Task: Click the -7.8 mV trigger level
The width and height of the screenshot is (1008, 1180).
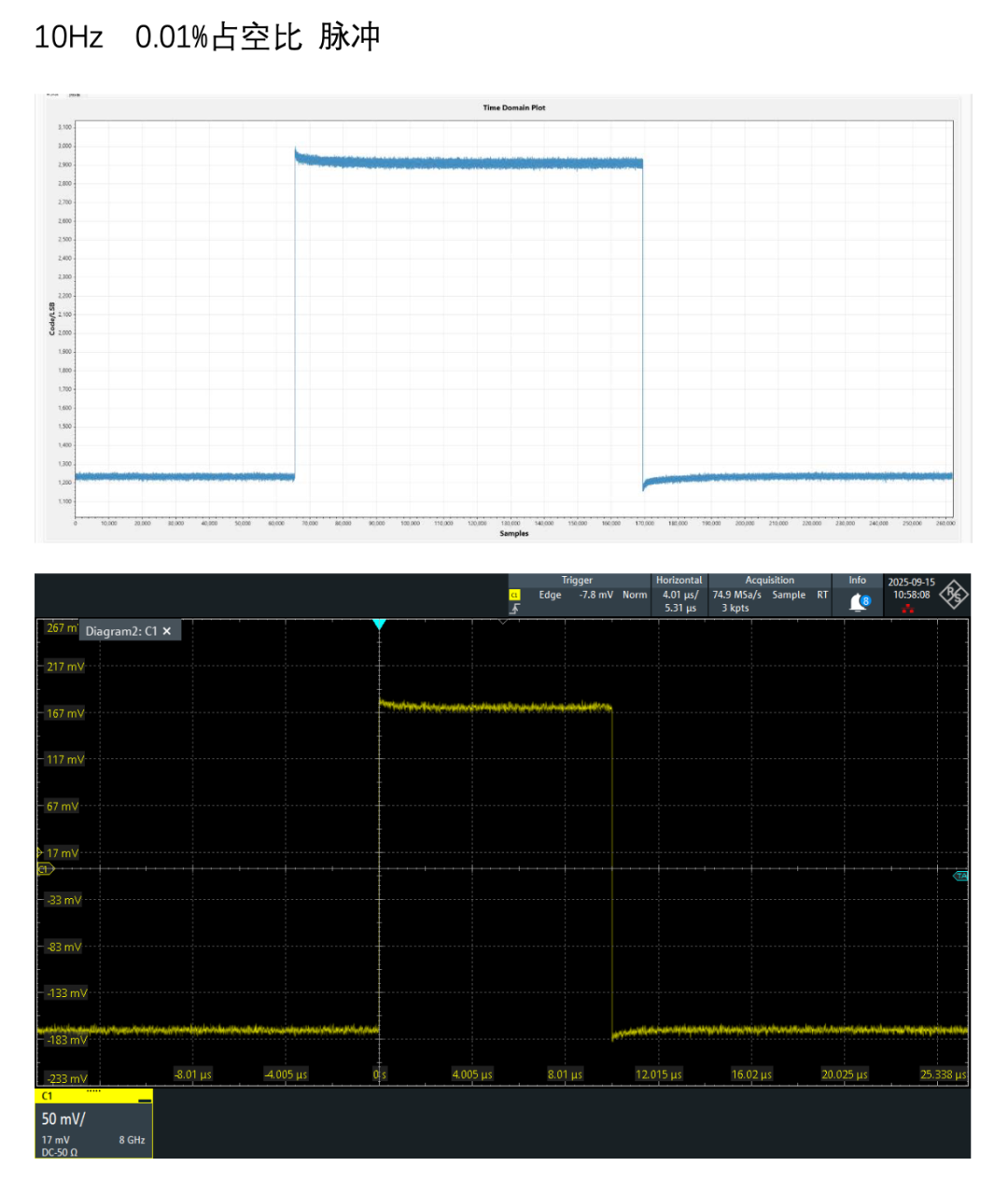Action: [595, 595]
